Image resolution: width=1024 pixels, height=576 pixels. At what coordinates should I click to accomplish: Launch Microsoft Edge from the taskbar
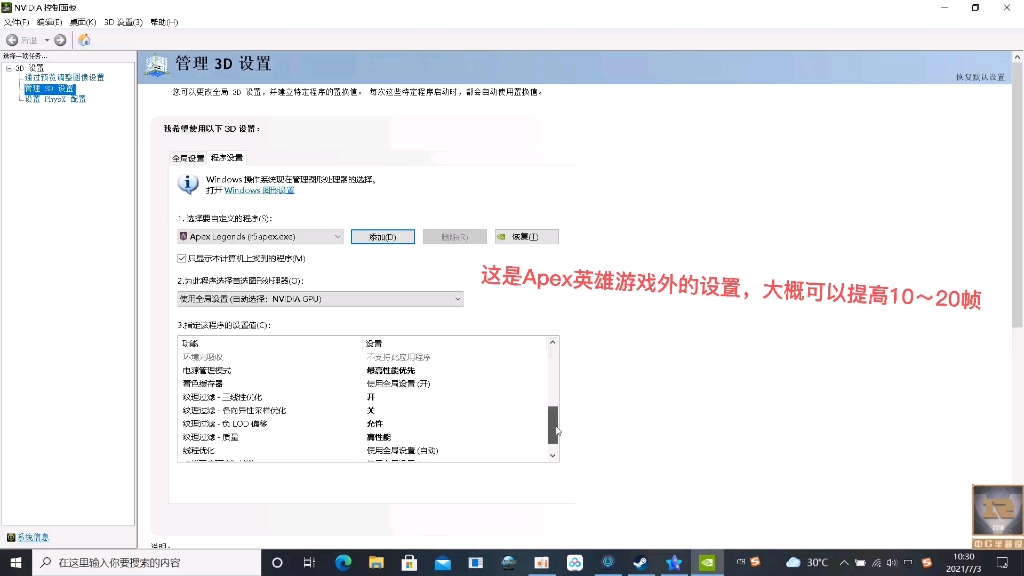tap(342, 562)
